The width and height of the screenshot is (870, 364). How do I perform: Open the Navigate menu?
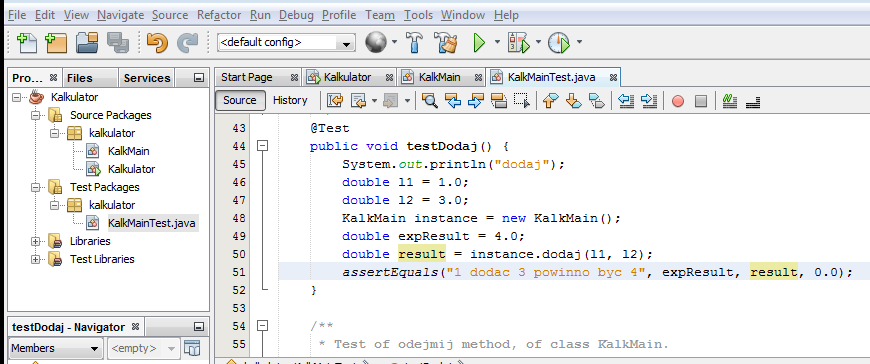[120, 15]
